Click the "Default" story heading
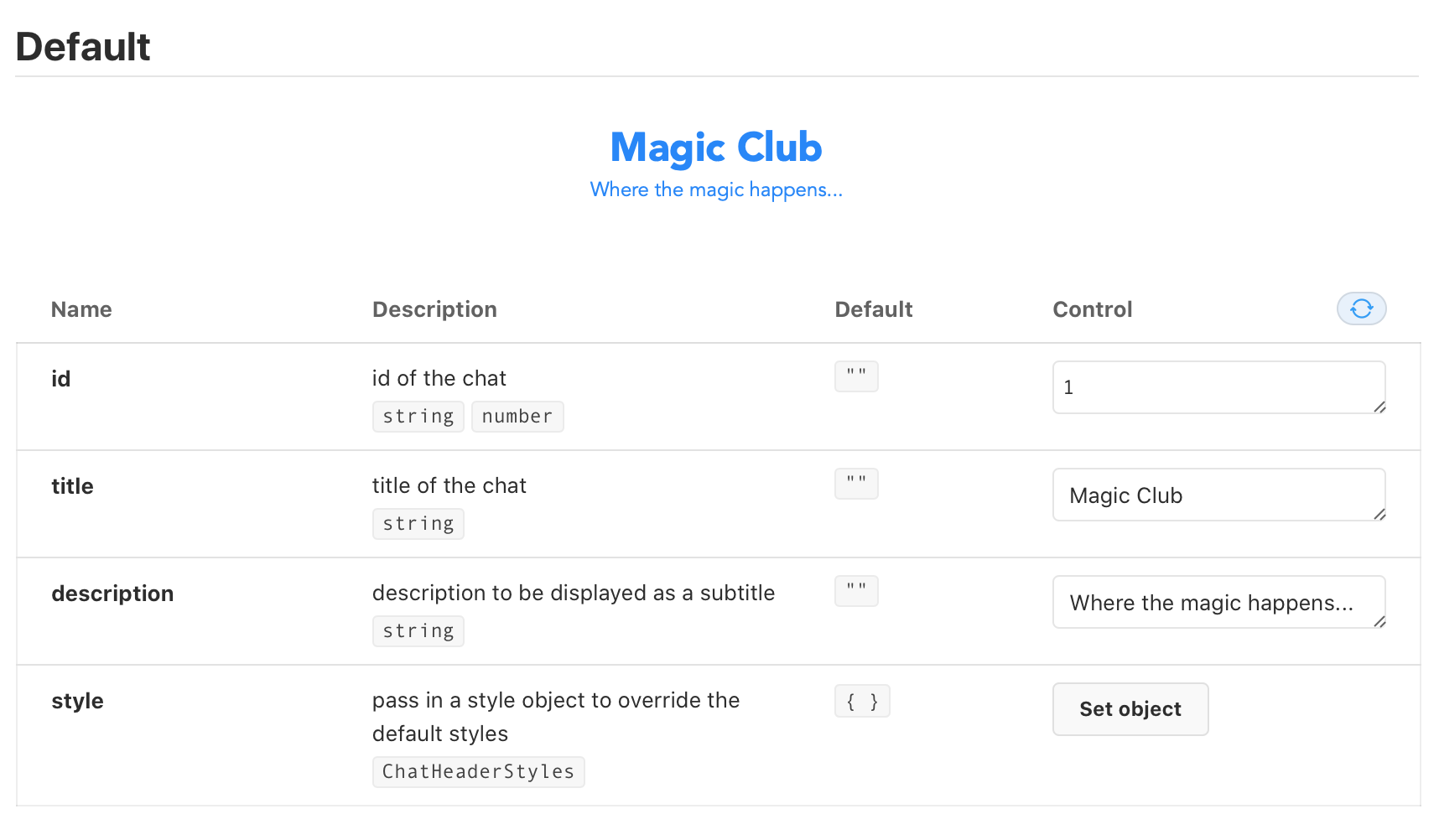The width and height of the screenshot is (1439, 840). point(82,46)
